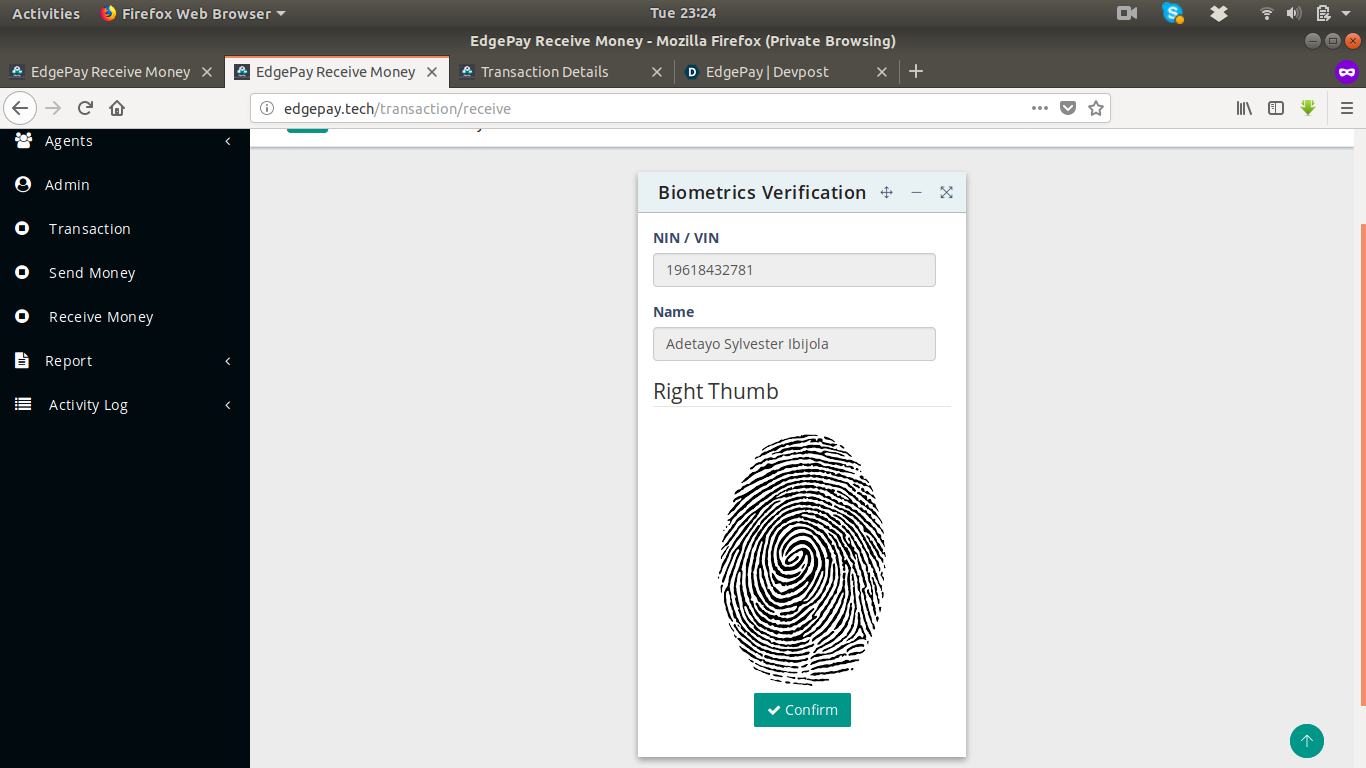Click the Report document icon
This screenshot has width=1366, height=768.
22,360
